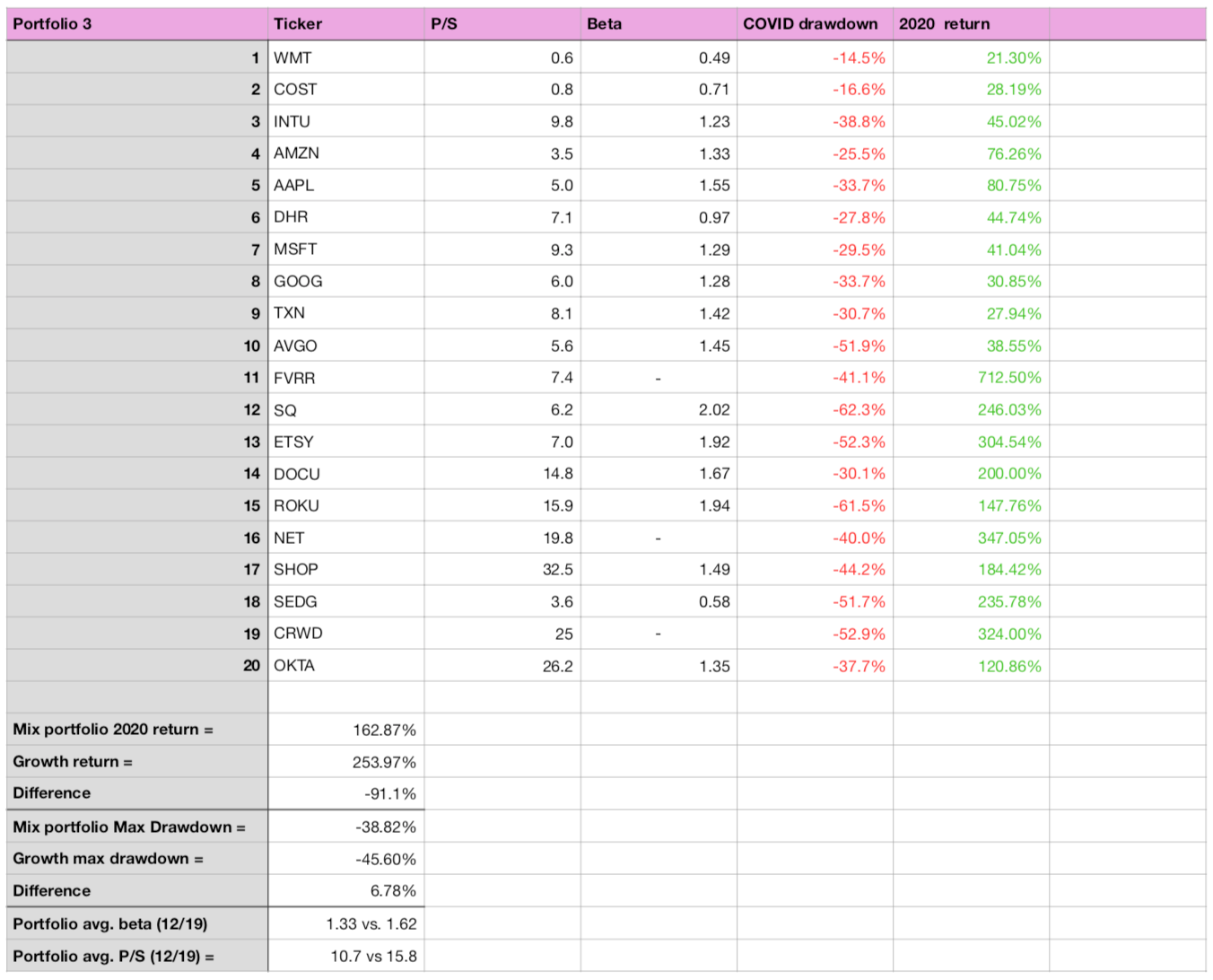Select the '2020 return' column header

click(x=971, y=24)
